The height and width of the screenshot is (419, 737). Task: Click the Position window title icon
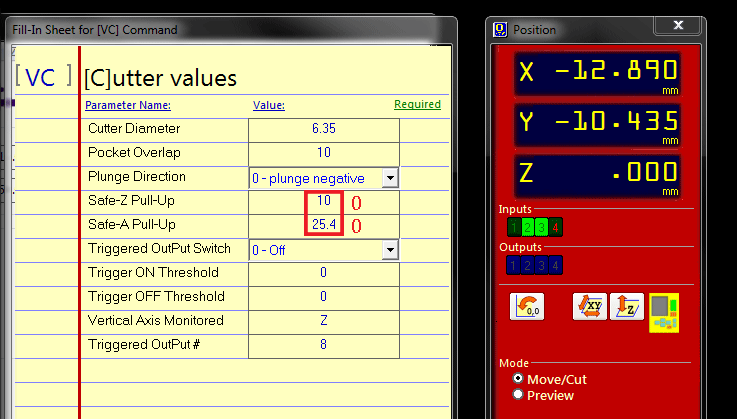tap(500, 30)
